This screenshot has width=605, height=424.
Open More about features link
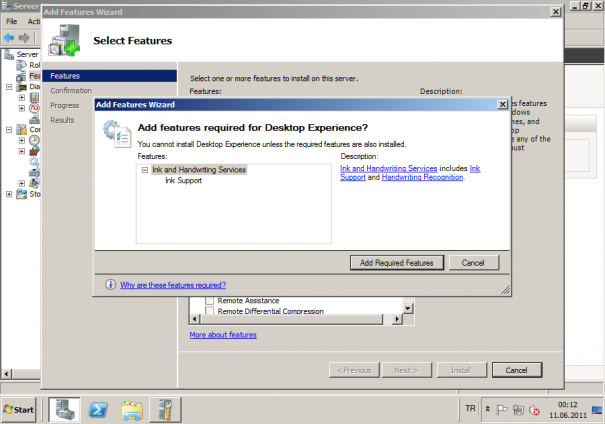[x=223, y=335]
